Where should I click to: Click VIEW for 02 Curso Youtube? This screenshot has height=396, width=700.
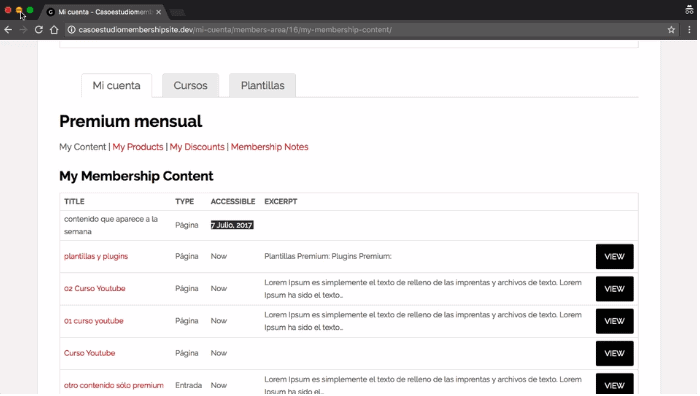615,289
